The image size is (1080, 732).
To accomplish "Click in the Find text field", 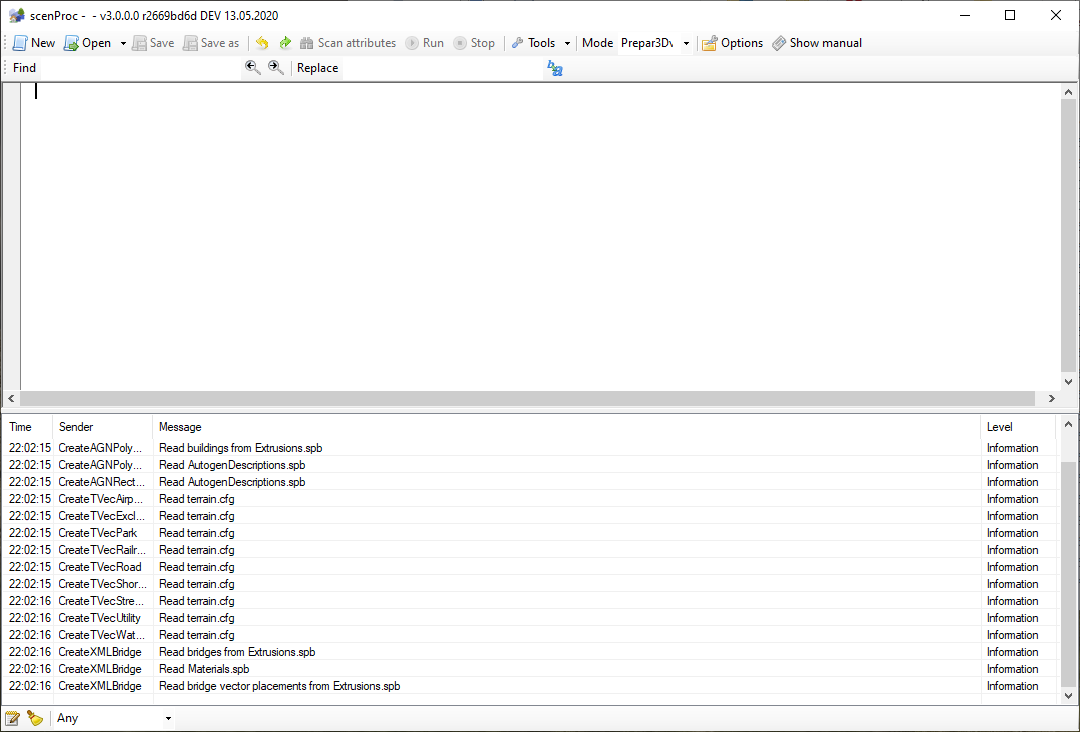I will pos(140,67).
